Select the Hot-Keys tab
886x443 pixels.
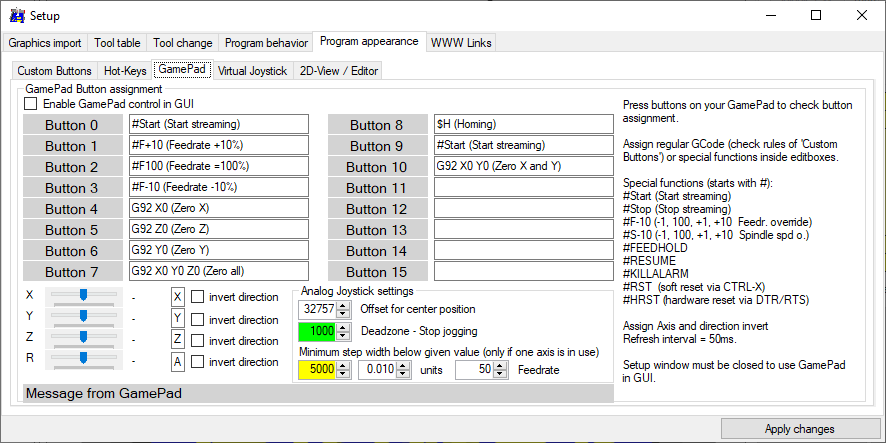pos(125,71)
